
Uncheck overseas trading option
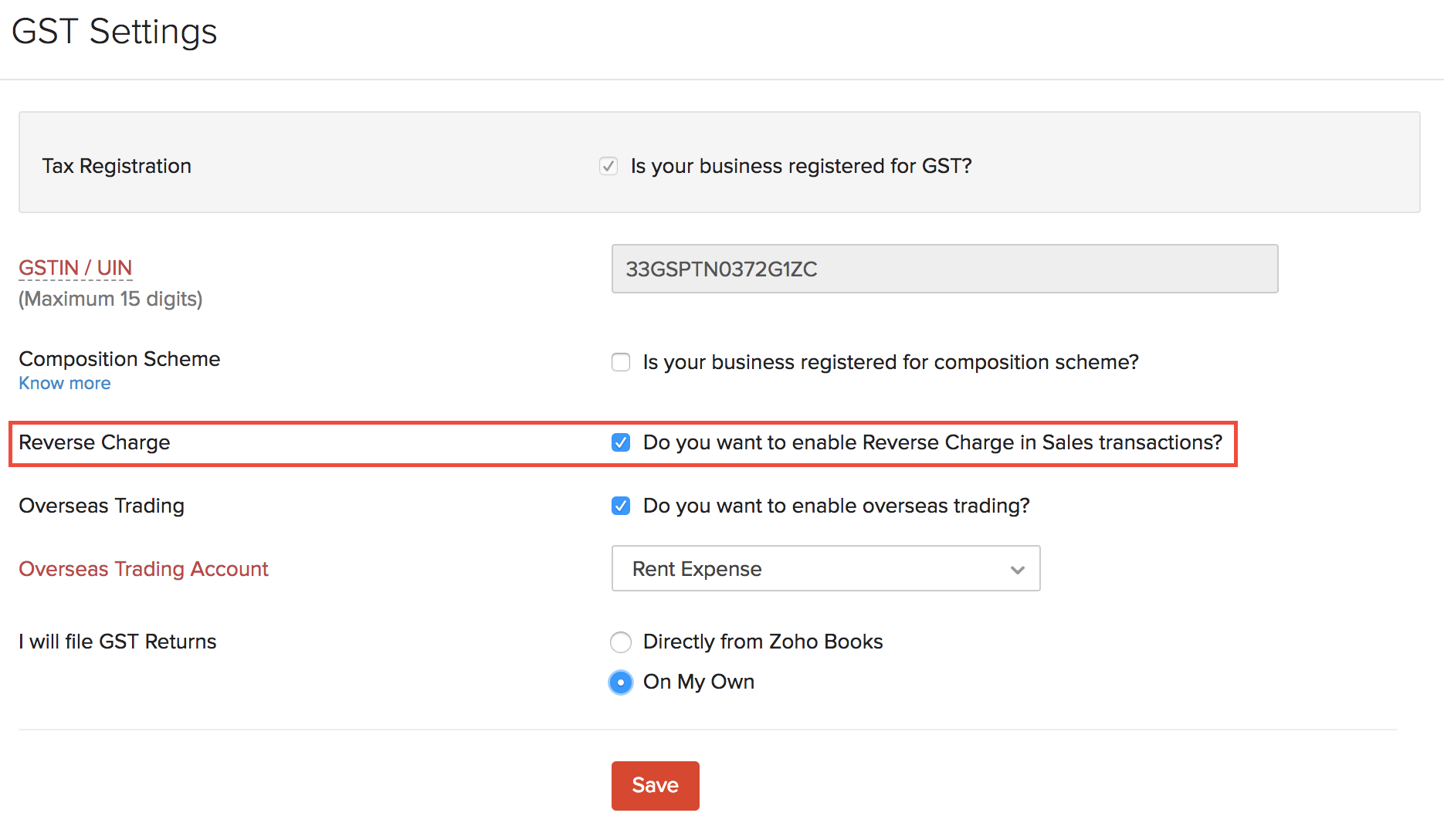(x=621, y=506)
